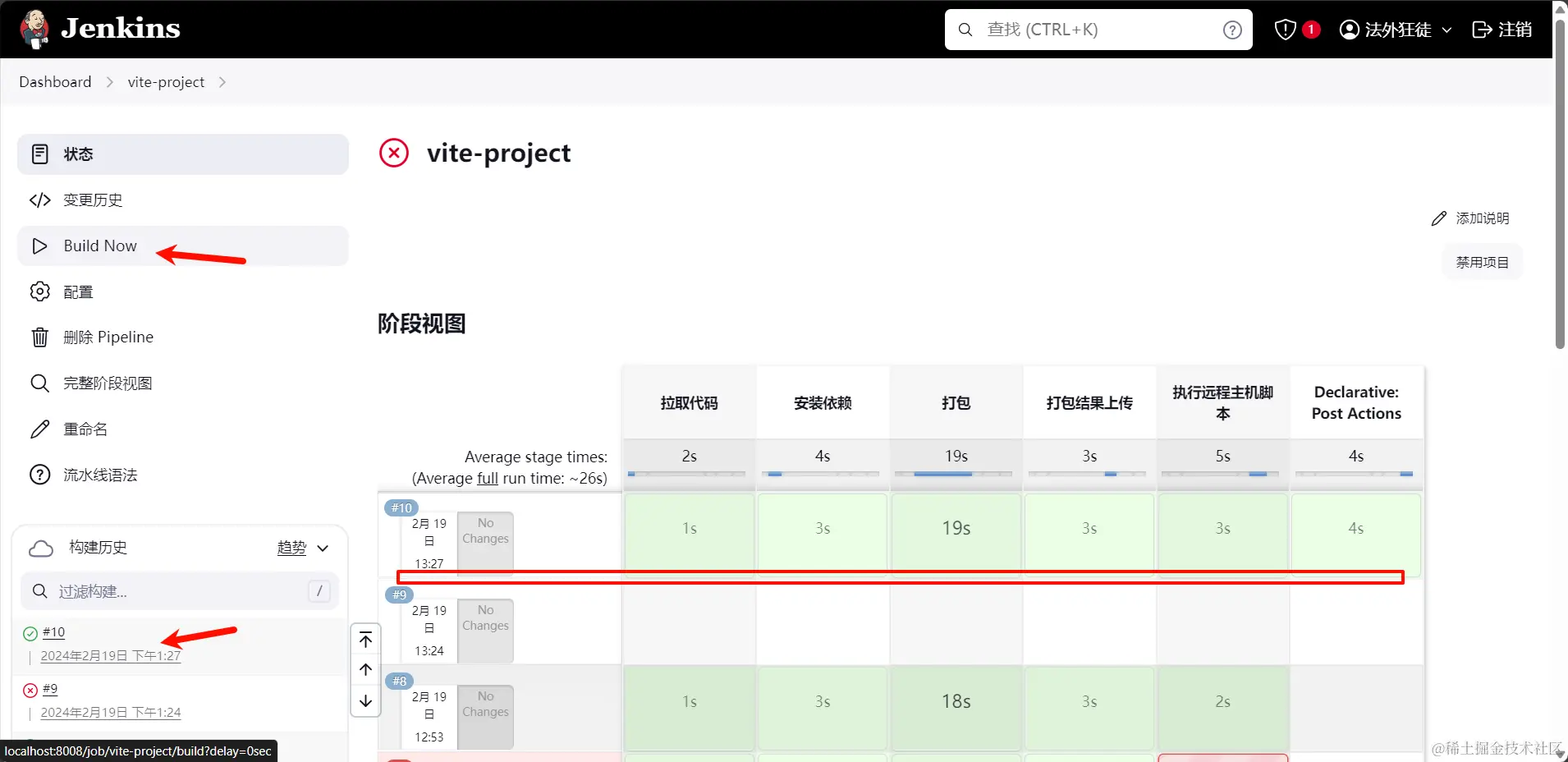
Task: Click the green success icon of build #10
Action: coord(30,633)
